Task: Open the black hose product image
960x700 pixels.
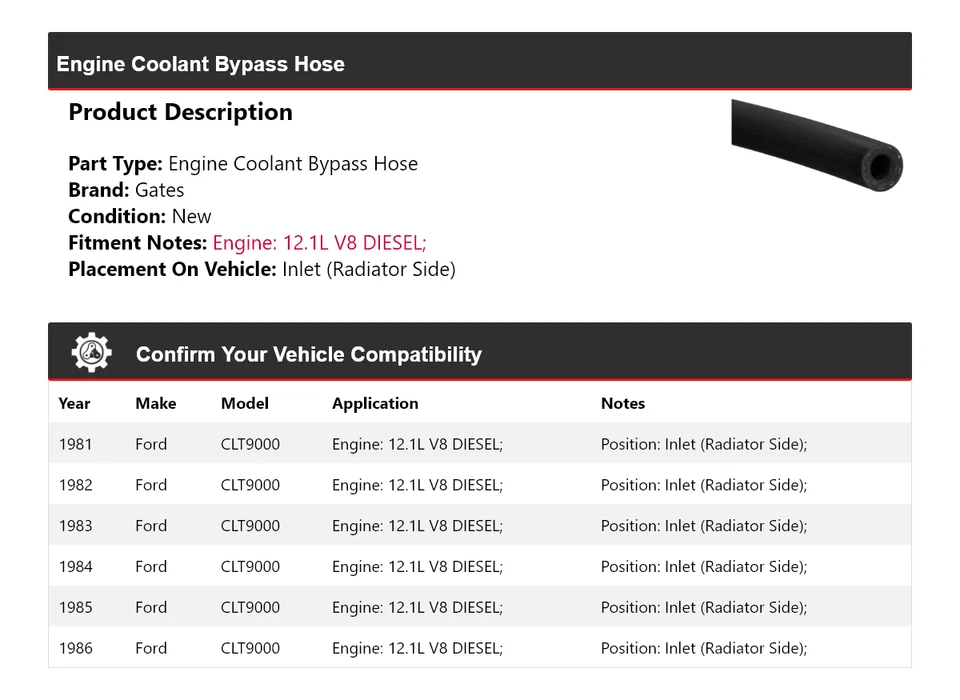Action: 816,146
